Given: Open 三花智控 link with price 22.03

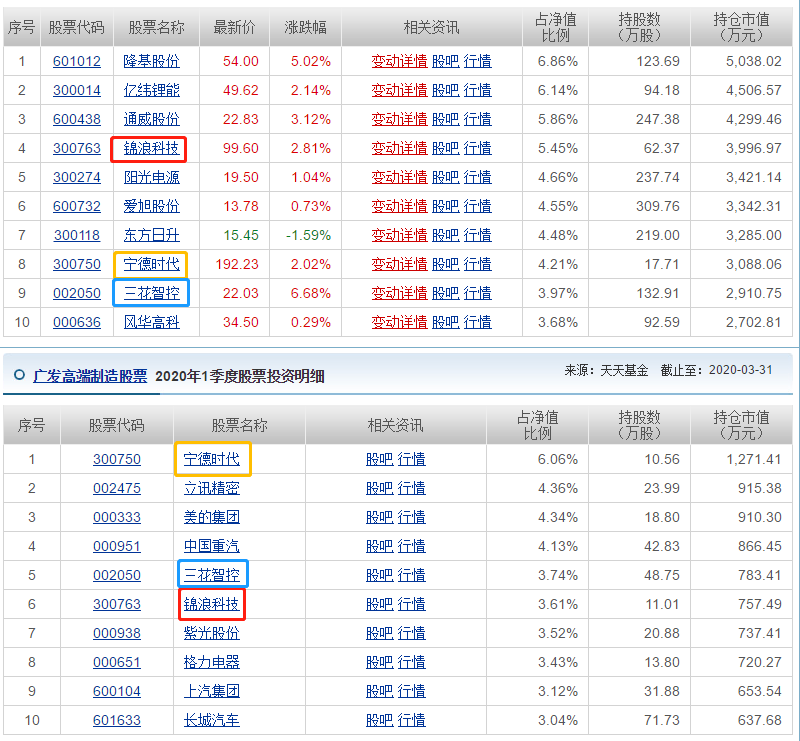Looking at the screenshot, I should [x=152, y=293].
